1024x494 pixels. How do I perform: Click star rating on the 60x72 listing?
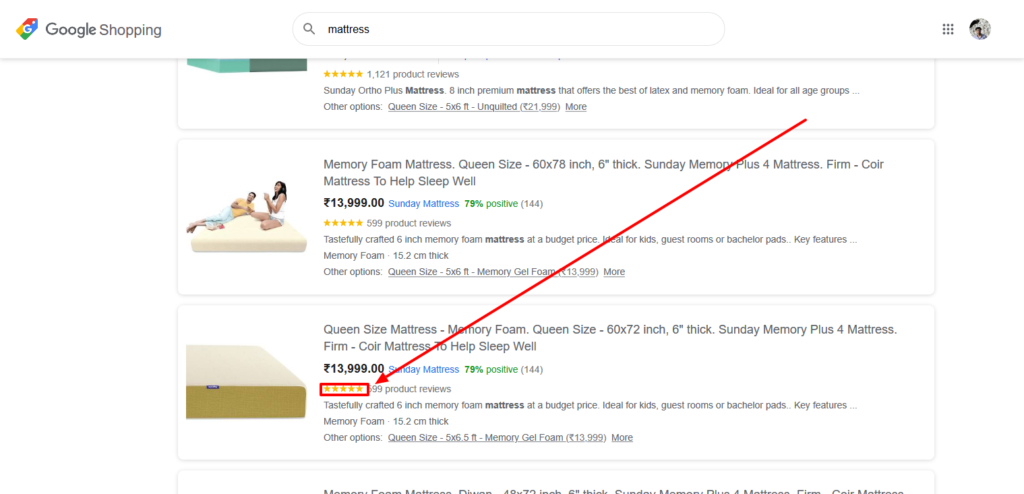click(344, 389)
